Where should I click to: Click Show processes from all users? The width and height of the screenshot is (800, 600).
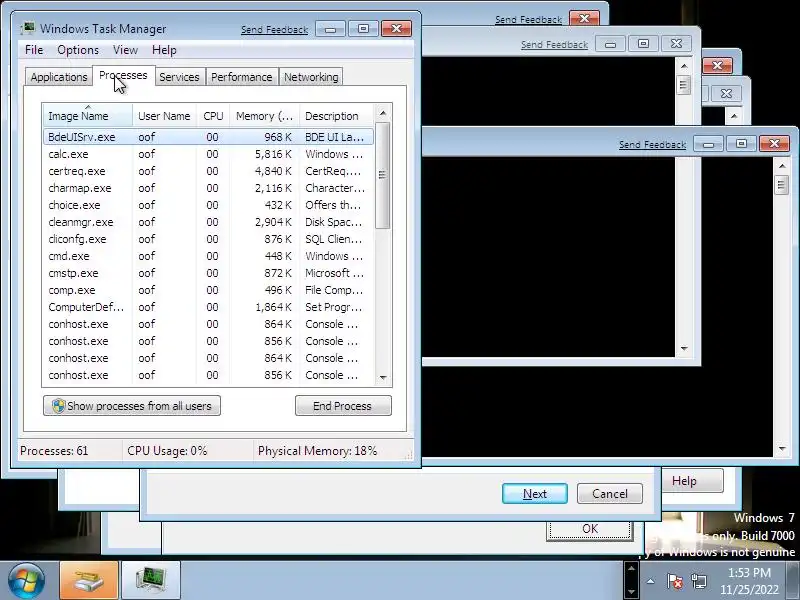click(x=132, y=406)
